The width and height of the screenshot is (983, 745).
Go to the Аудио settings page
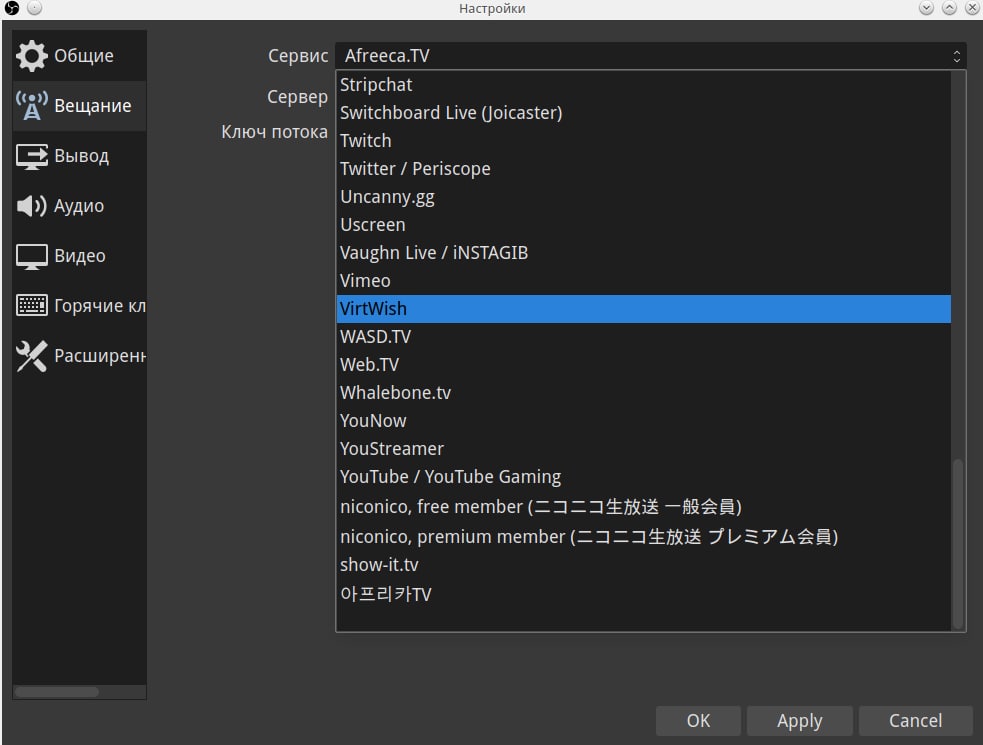(x=80, y=206)
